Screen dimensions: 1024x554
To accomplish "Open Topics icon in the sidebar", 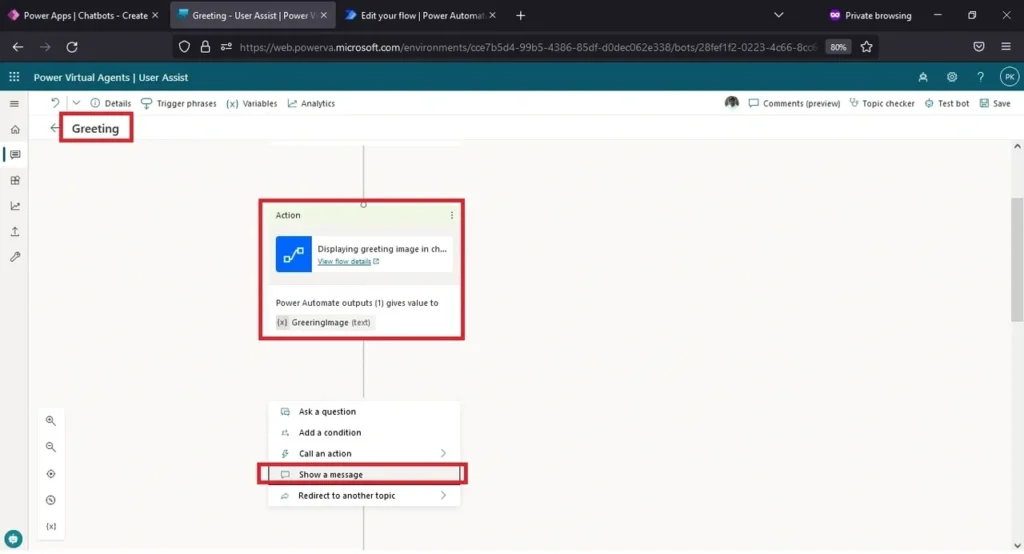I will pyautogui.click(x=15, y=155).
